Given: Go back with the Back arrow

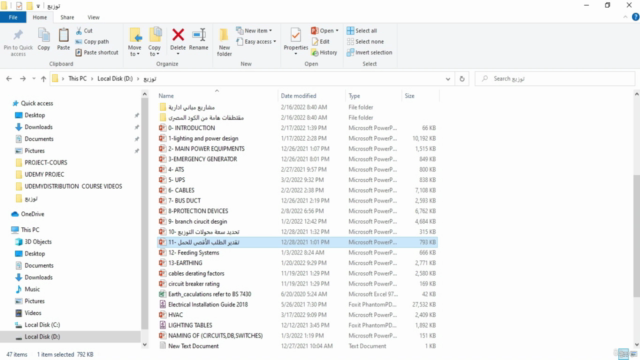Looking at the screenshot, I should (x=9, y=79).
